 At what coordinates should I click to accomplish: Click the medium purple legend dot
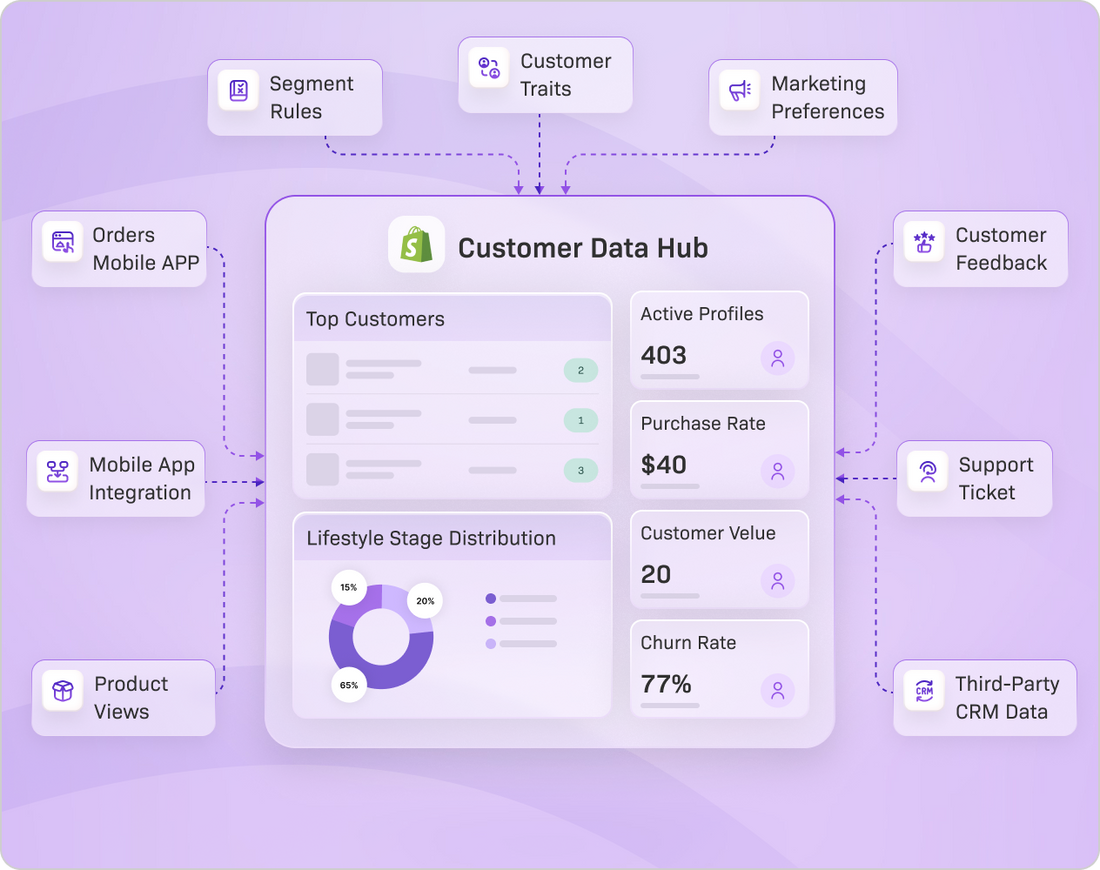[491, 621]
